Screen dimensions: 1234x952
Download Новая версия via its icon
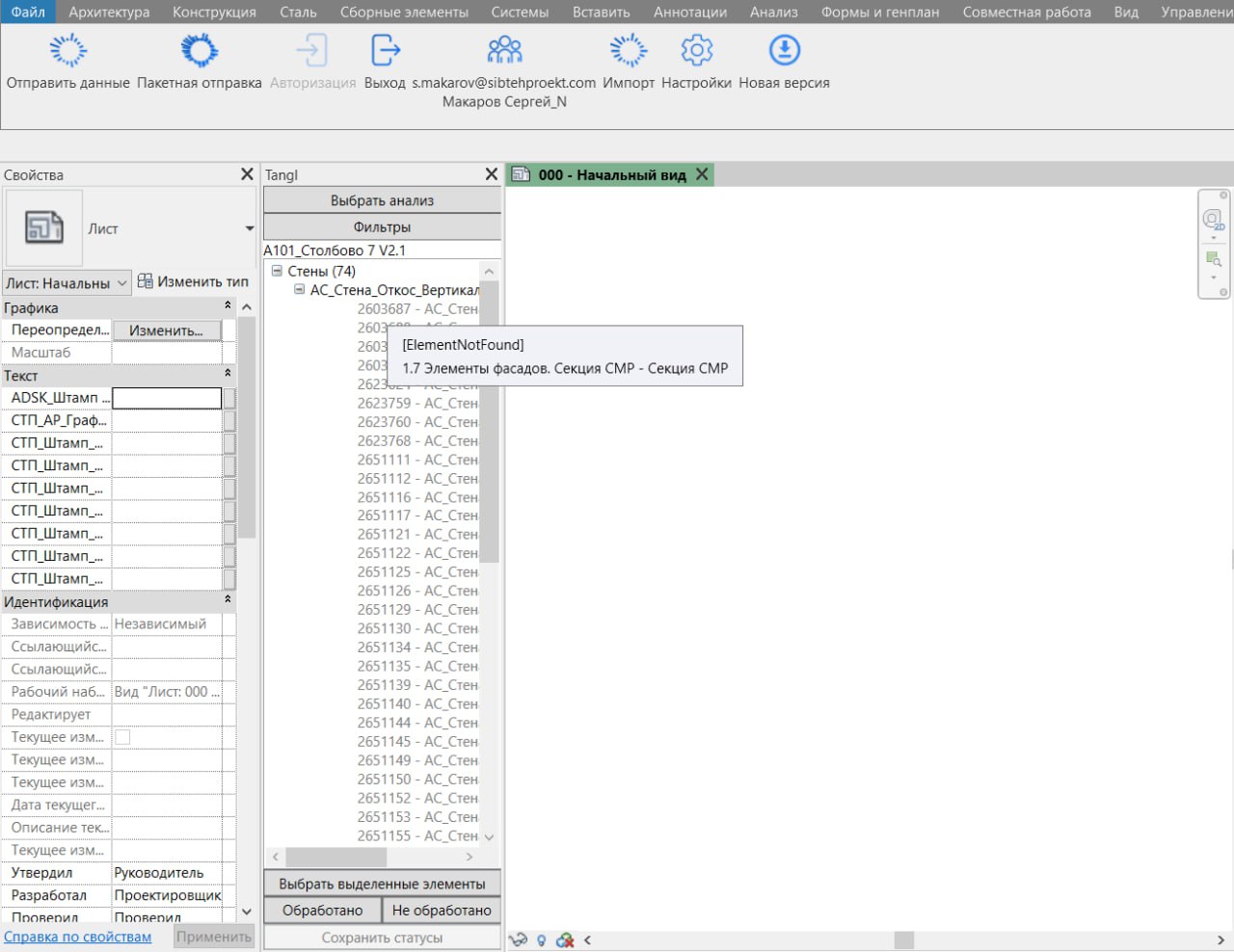(x=784, y=50)
